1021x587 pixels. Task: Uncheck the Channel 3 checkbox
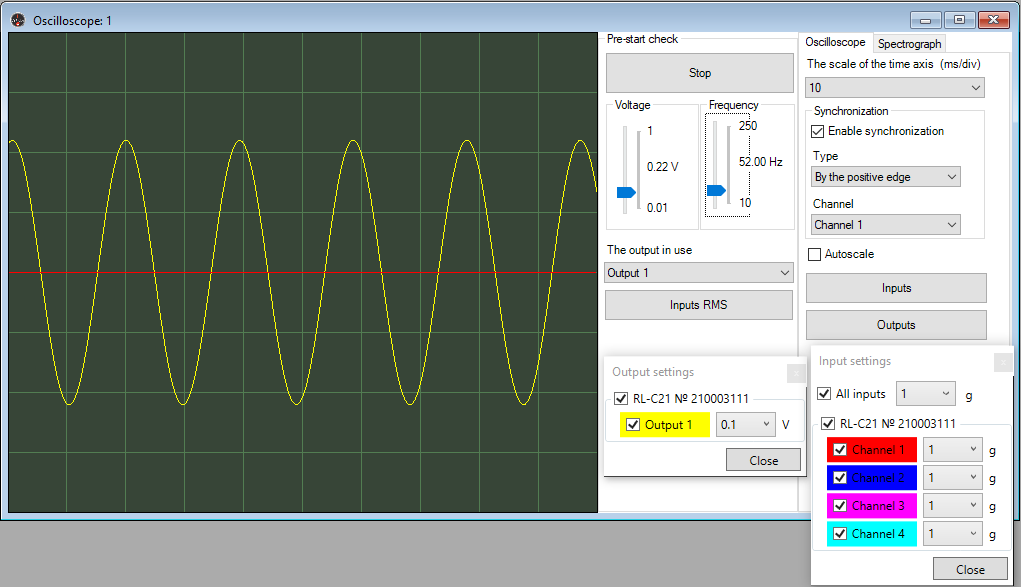click(x=840, y=506)
